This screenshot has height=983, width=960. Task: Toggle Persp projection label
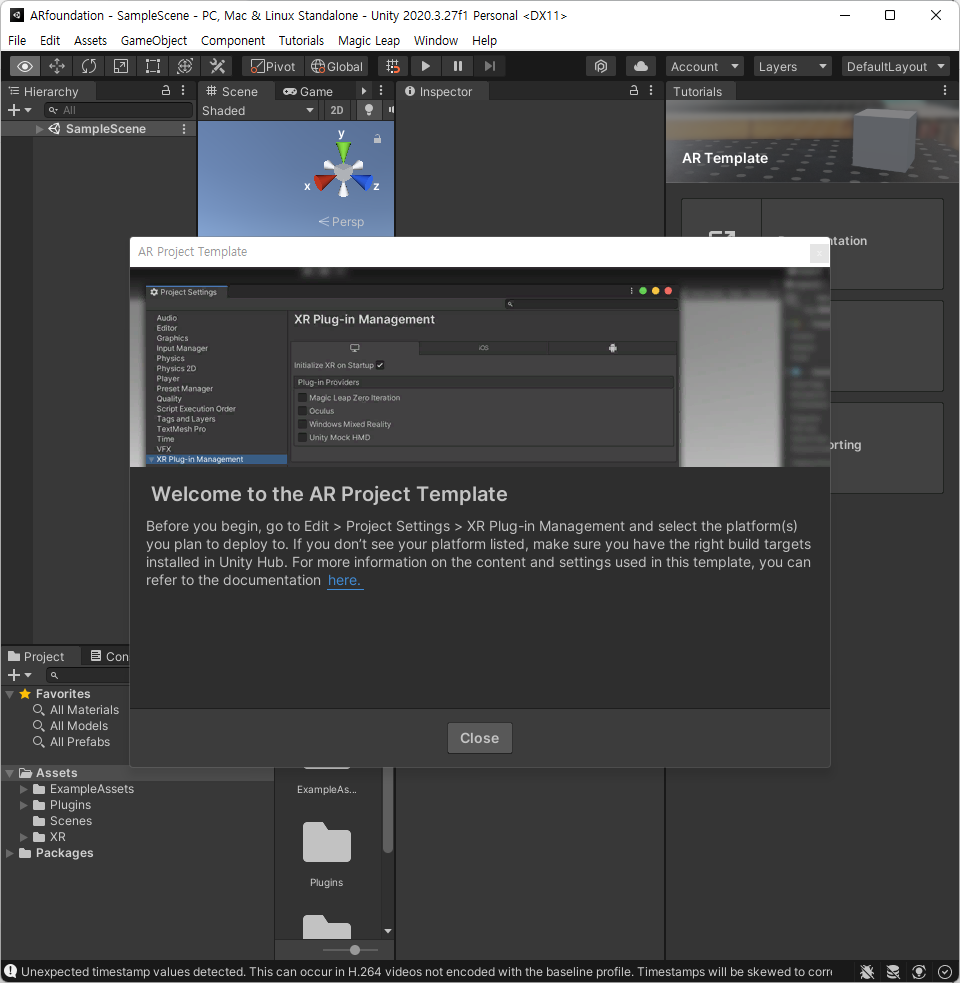(x=341, y=222)
